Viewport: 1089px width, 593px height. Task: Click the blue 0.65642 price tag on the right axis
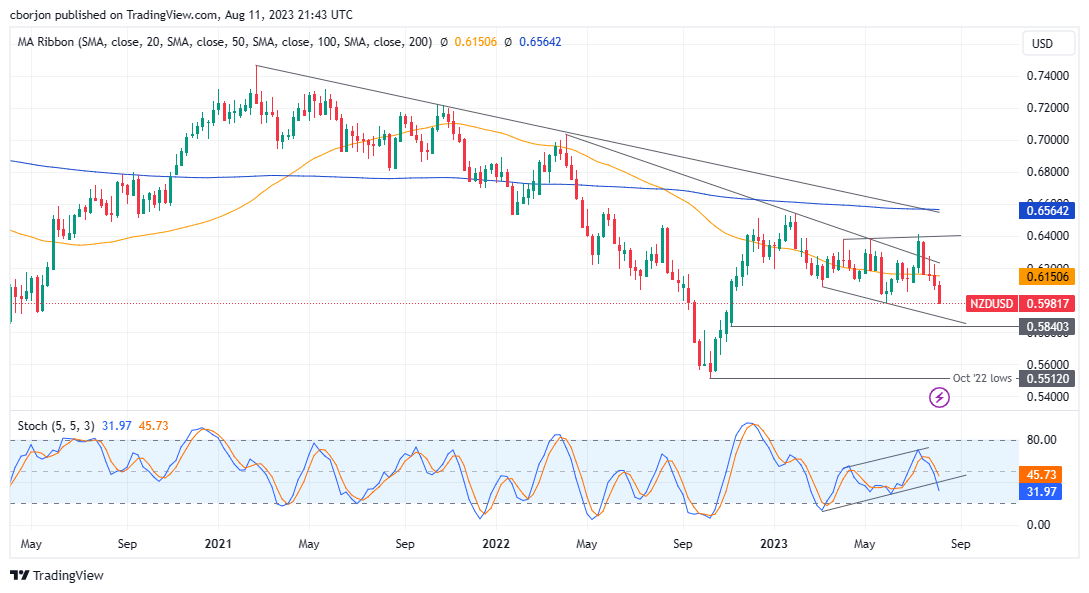coord(1049,211)
